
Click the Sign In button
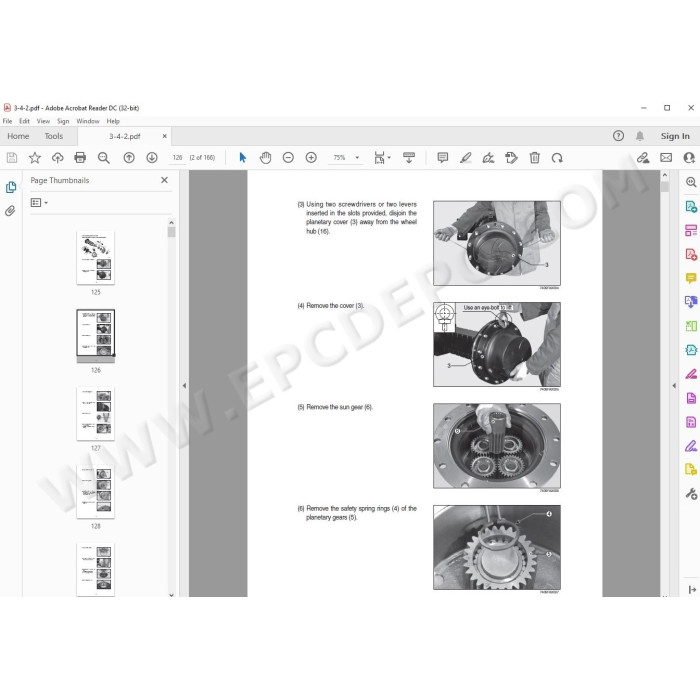coord(675,136)
